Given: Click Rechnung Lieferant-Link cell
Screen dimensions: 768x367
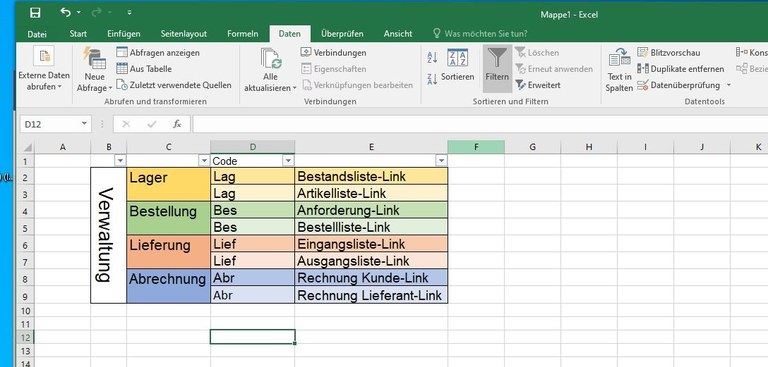Looking at the screenshot, I should coord(371,295).
